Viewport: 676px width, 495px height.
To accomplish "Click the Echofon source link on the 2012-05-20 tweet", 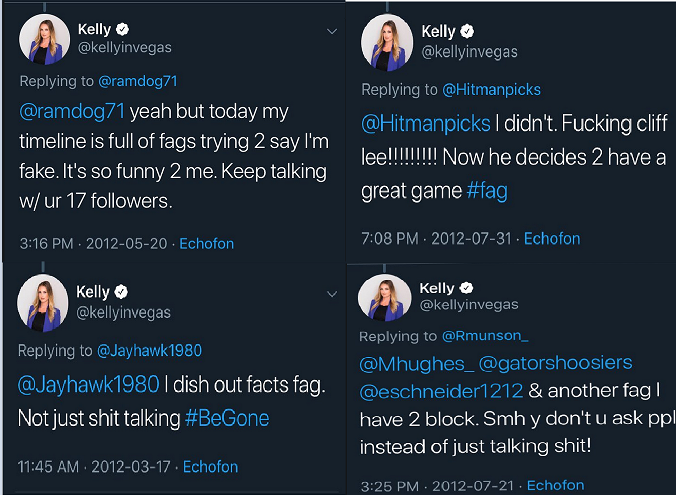I will tap(207, 244).
